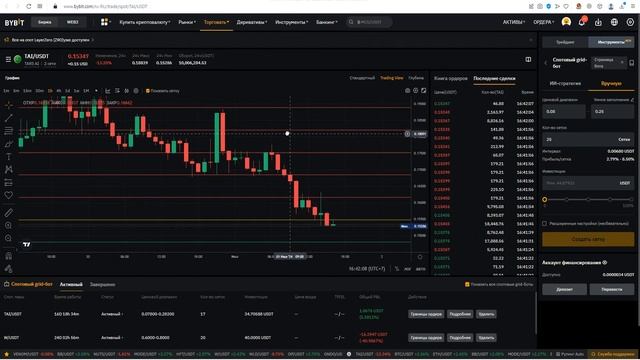
Task: Click the grid count input field
Action: (x=588, y=139)
